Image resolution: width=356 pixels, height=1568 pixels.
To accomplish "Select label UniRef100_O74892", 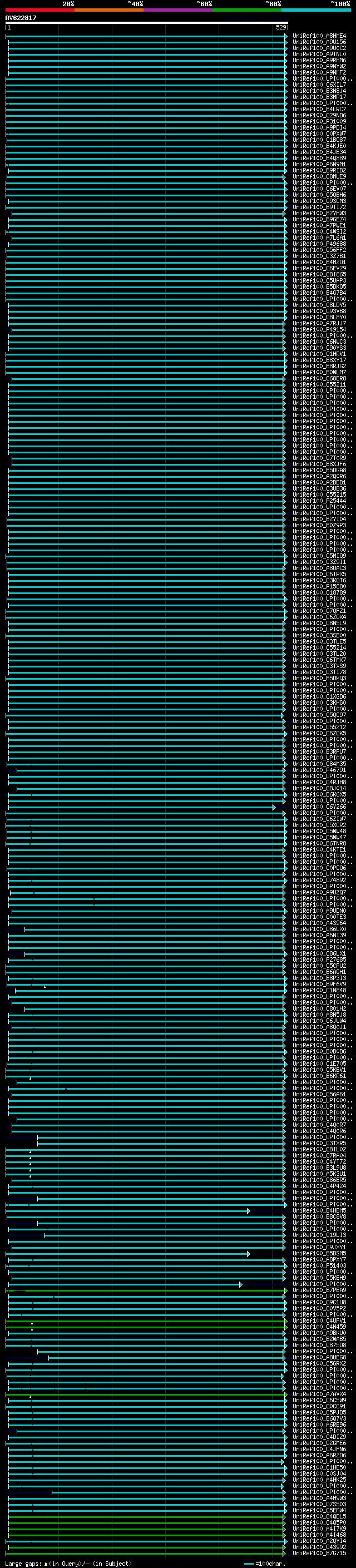I will 319,880.
